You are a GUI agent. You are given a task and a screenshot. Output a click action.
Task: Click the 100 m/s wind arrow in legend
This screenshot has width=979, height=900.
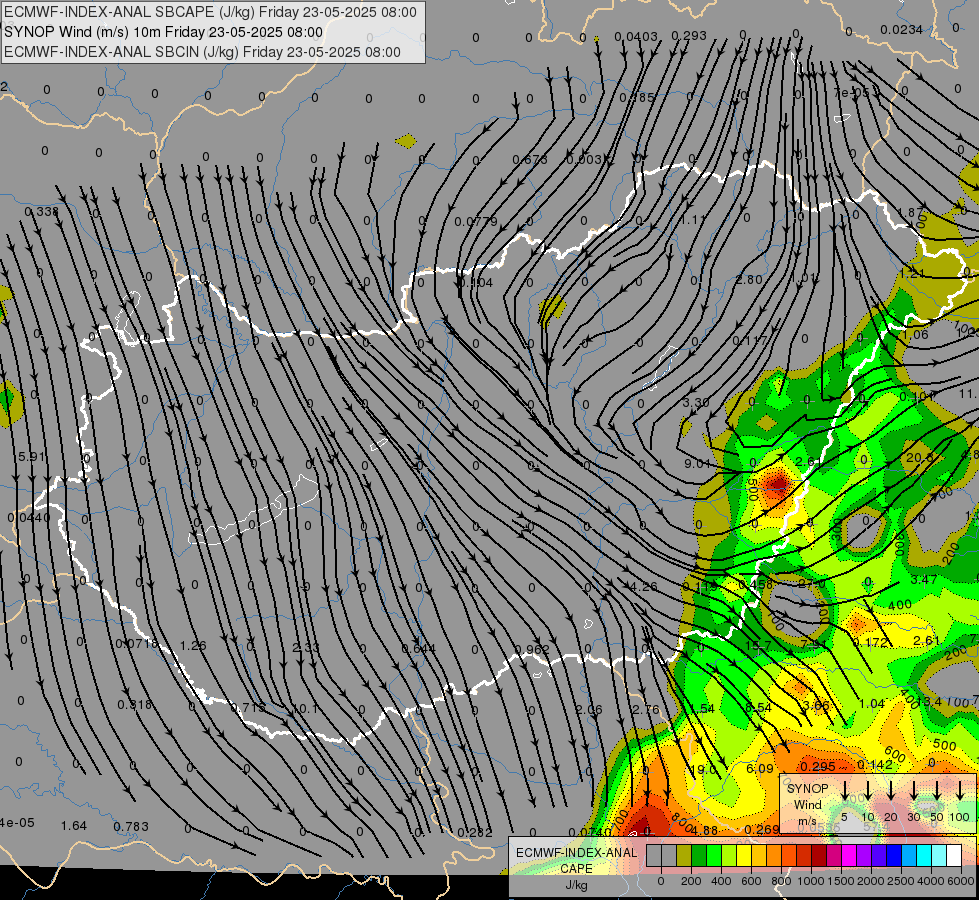coord(960,791)
